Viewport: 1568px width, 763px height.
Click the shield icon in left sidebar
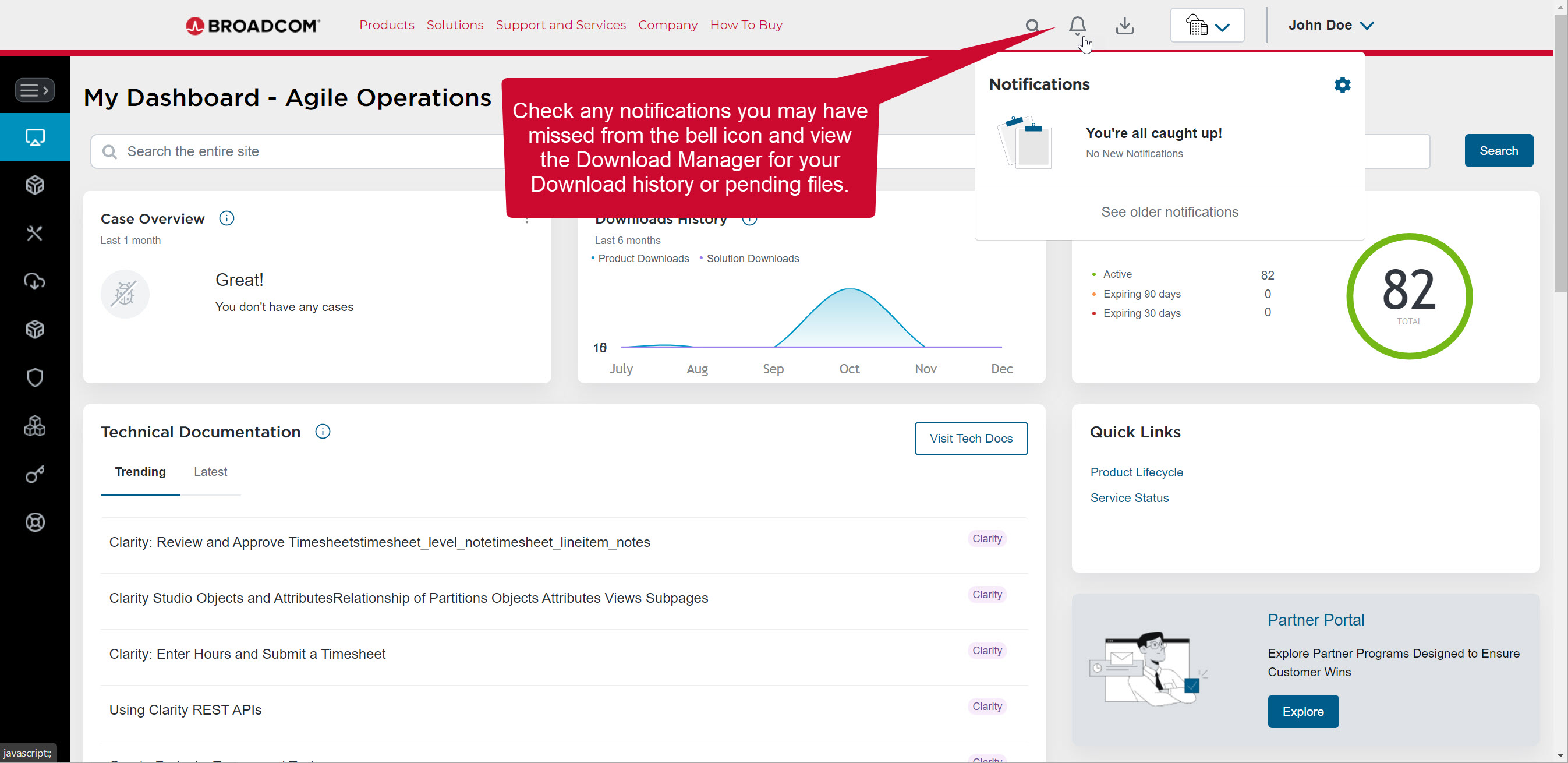click(x=35, y=377)
